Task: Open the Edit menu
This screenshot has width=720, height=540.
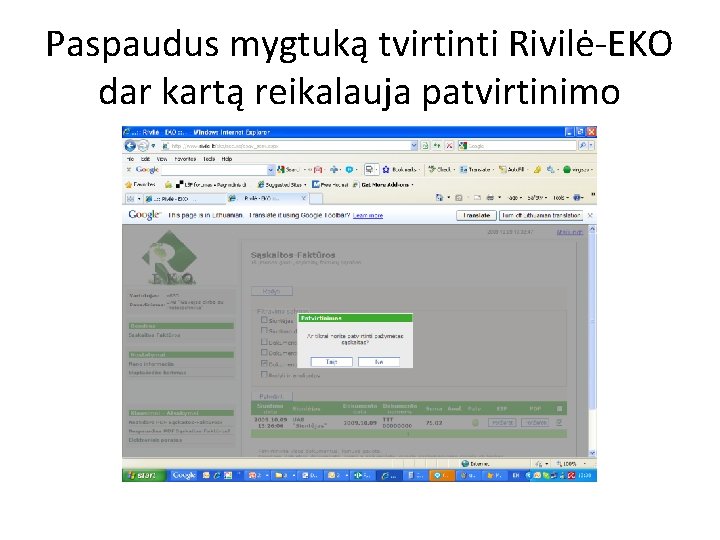Action: click(x=146, y=159)
